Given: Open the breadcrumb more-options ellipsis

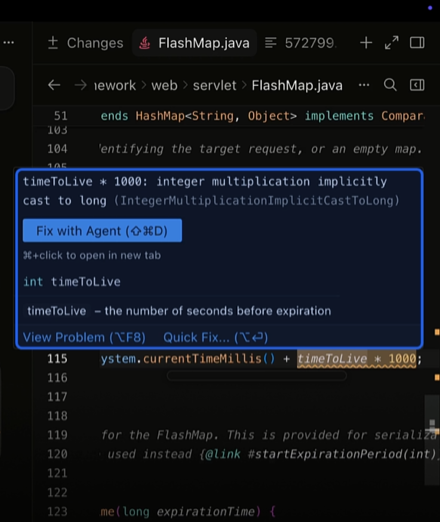Looking at the screenshot, I should (x=364, y=85).
